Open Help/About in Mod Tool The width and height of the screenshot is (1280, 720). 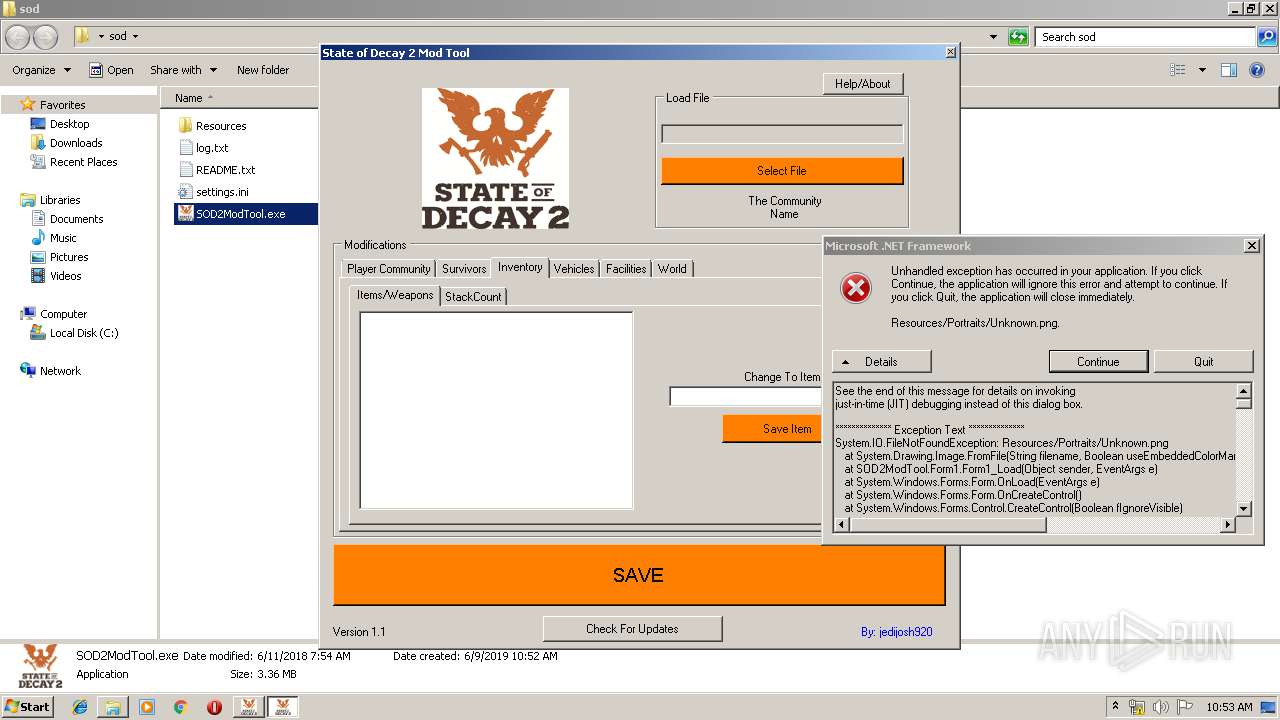pos(863,84)
